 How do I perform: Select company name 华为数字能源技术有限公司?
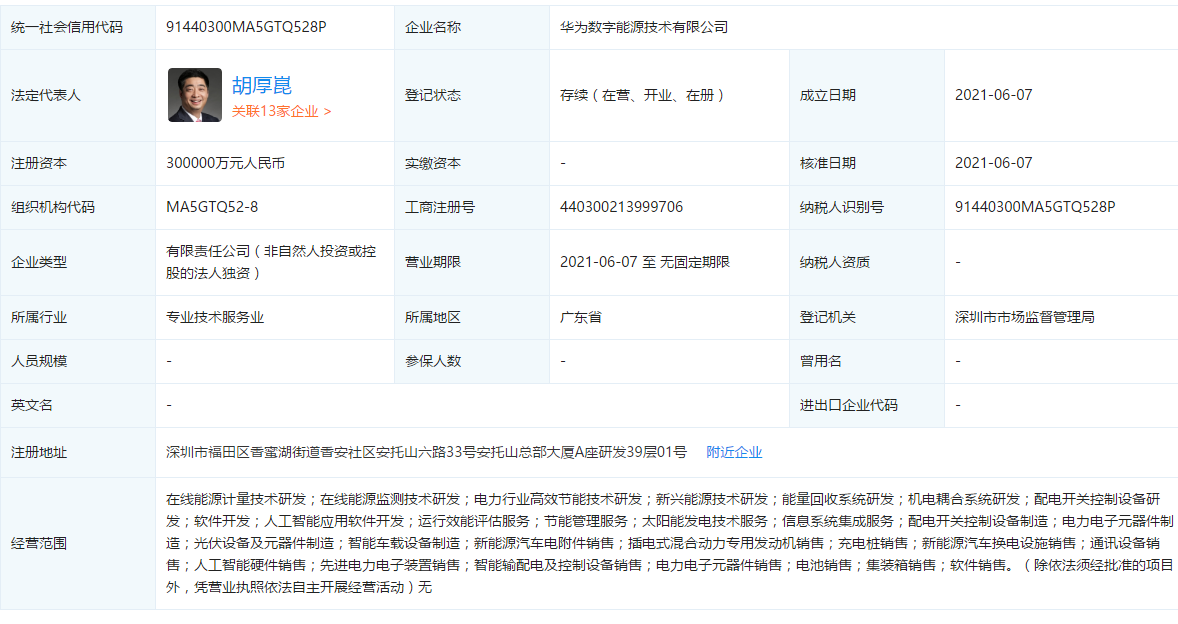click(644, 27)
